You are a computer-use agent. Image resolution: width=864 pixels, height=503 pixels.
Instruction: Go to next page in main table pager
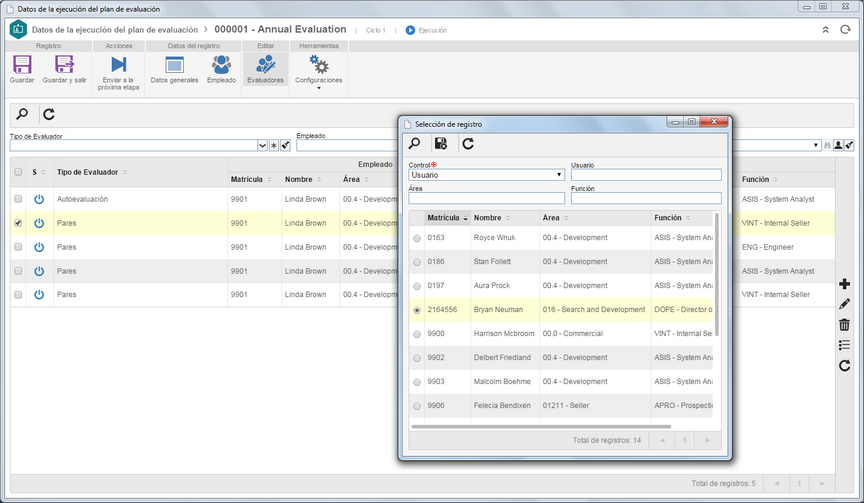click(x=822, y=483)
